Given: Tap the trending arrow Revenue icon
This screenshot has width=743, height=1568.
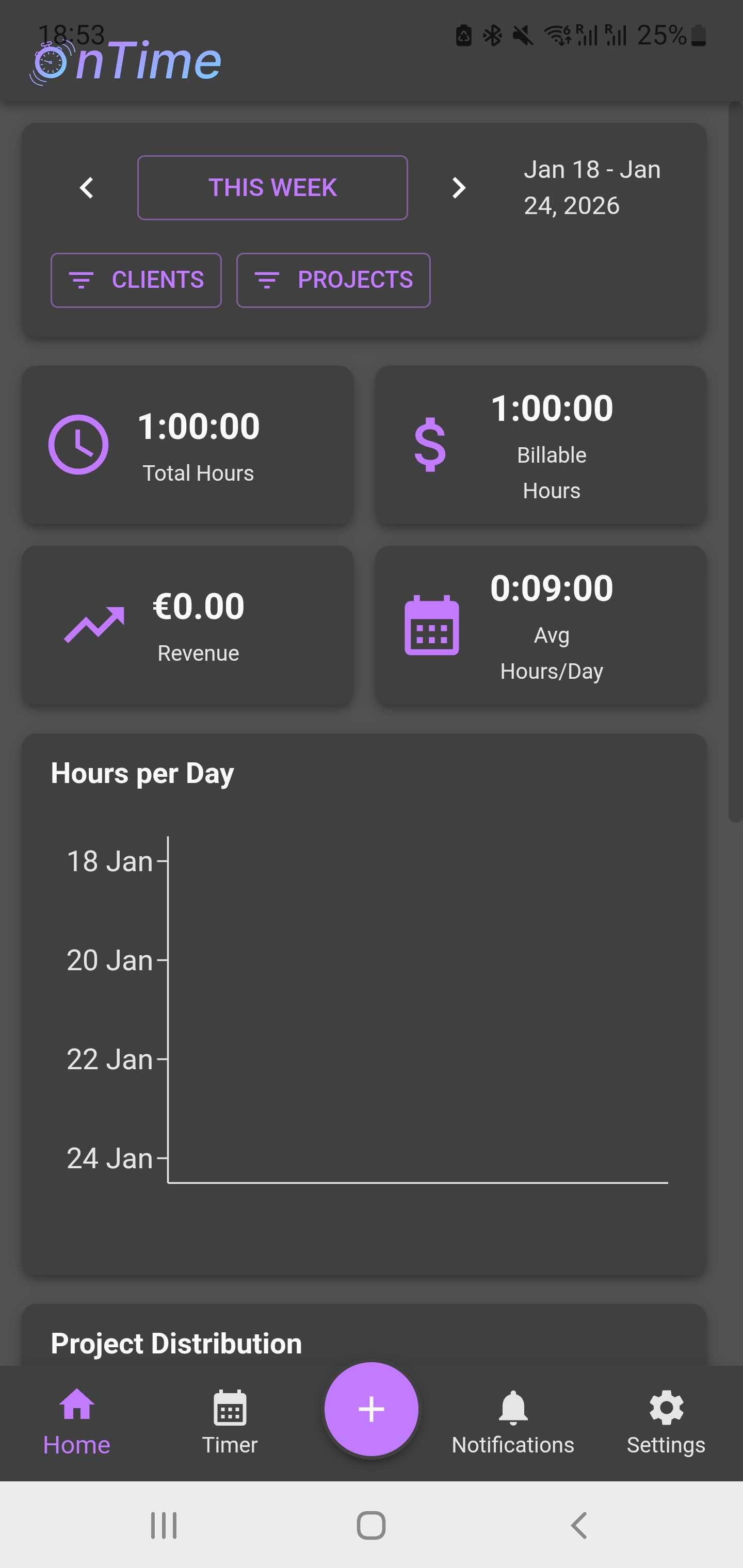Looking at the screenshot, I should point(94,625).
